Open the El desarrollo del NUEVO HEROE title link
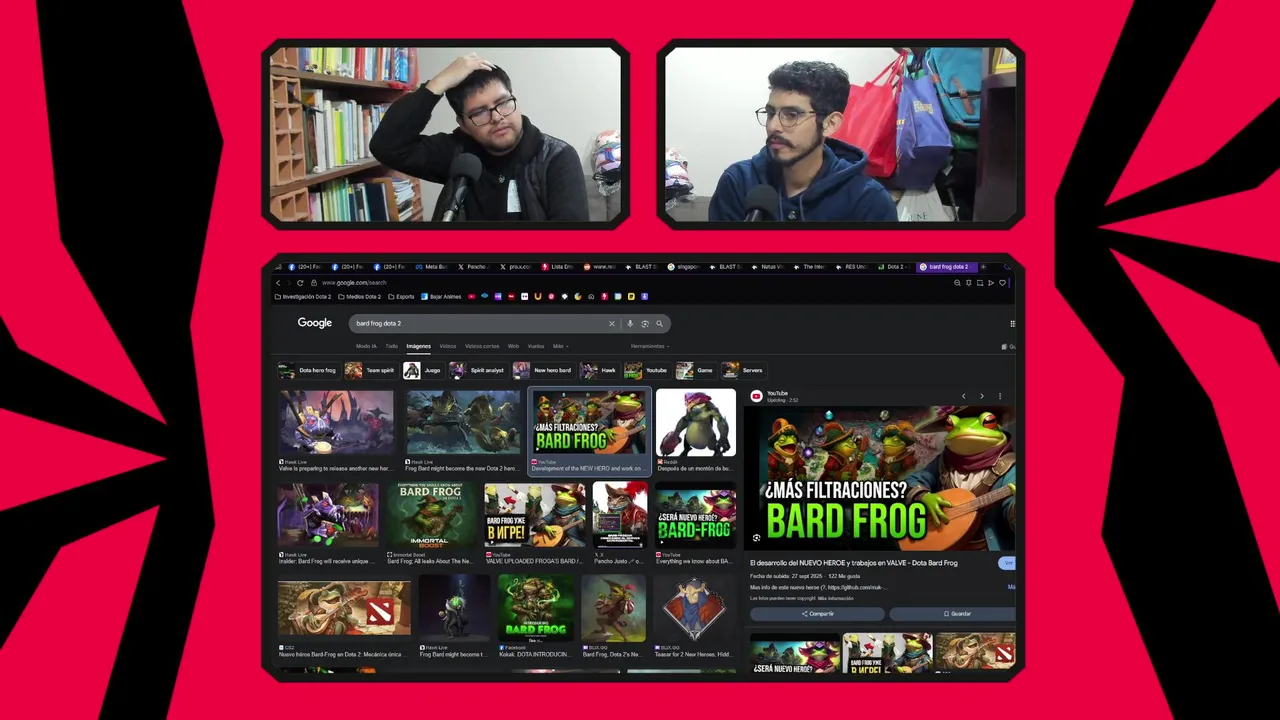The image size is (1280, 720). click(854, 563)
